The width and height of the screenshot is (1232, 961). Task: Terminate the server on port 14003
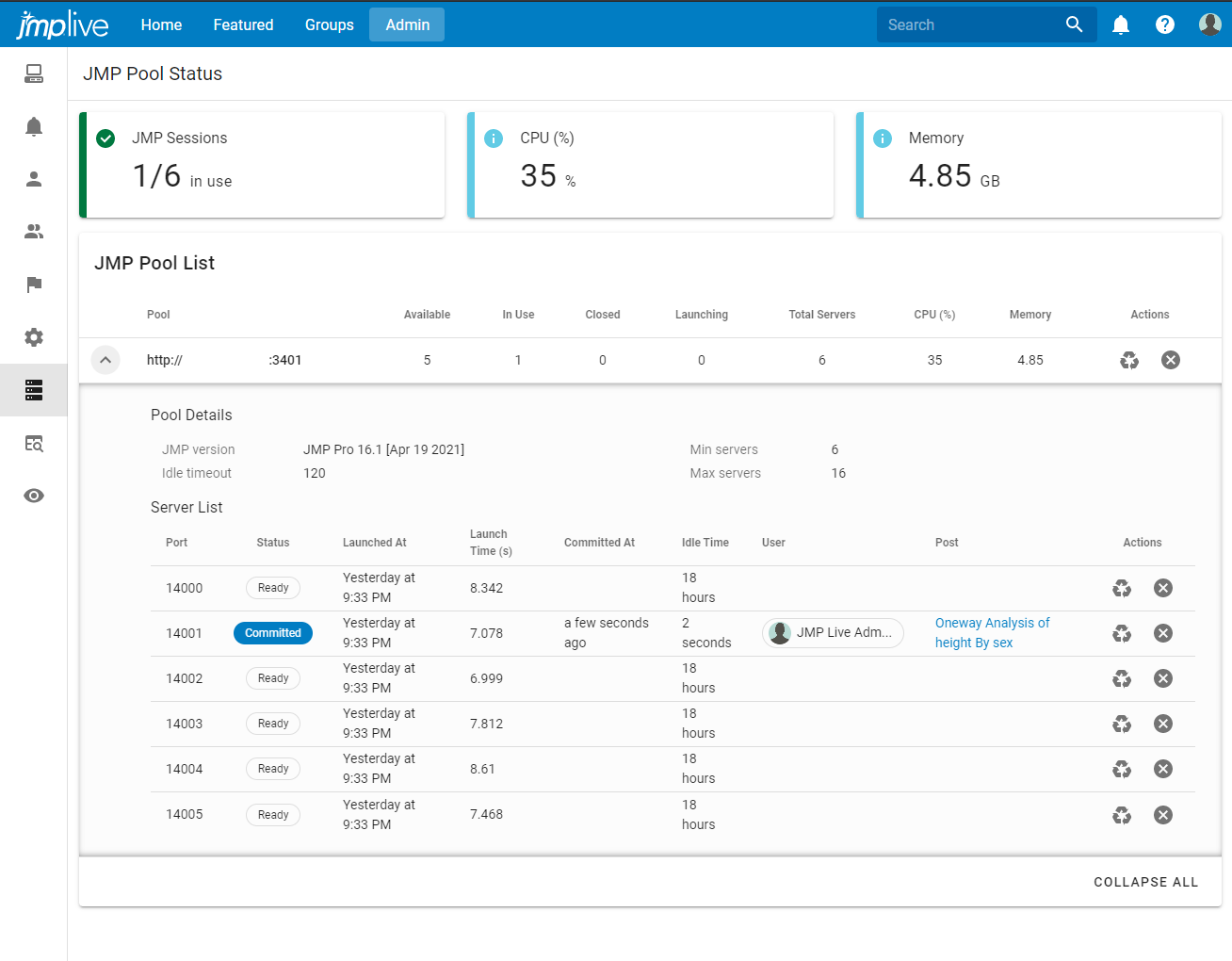click(1163, 724)
